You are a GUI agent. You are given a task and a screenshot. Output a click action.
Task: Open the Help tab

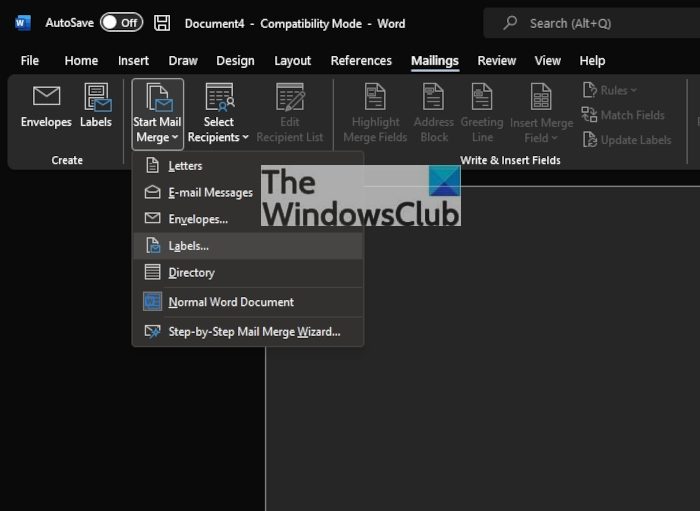tap(592, 61)
